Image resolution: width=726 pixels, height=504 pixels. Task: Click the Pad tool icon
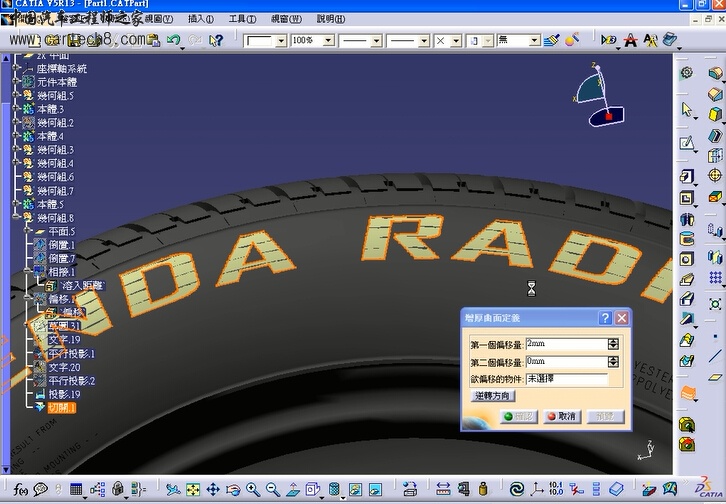687,176
